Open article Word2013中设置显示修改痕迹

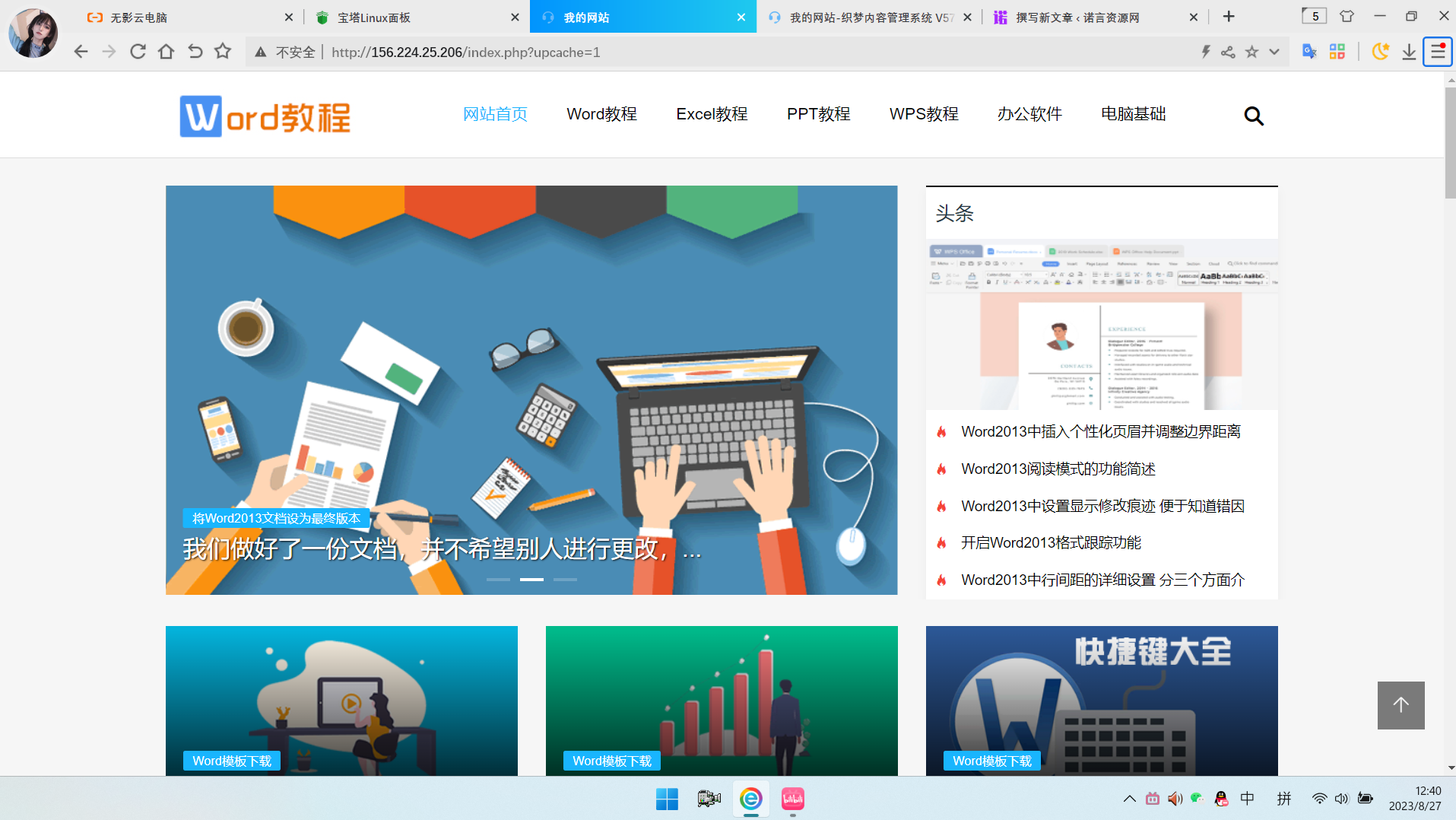[x=1102, y=506]
